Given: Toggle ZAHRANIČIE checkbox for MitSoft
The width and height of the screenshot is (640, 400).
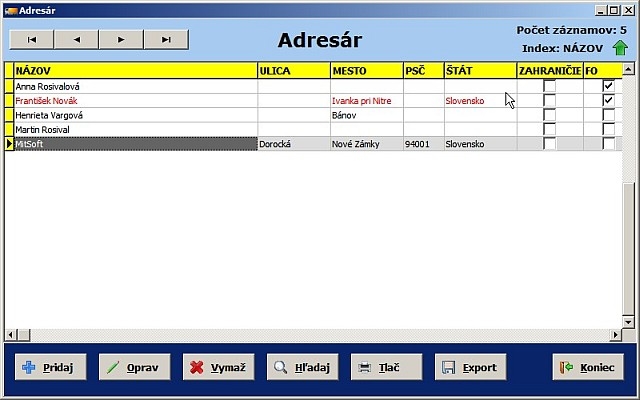Looking at the screenshot, I should pos(549,144).
